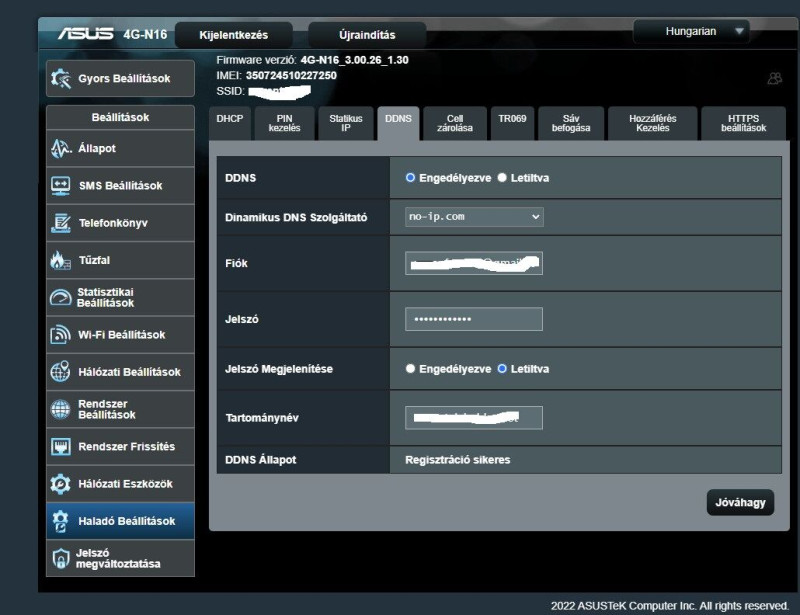Go to Hálózati Eszközök

coord(120,484)
